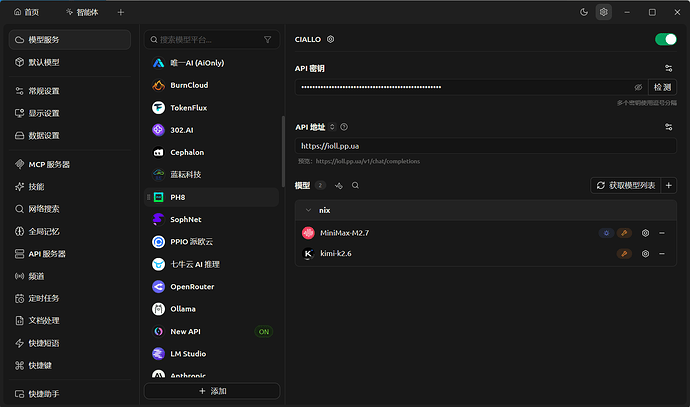This screenshot has height=407, width=690.
Task: Open API 地址 extra settings icon
Action: tap(668, 127)
